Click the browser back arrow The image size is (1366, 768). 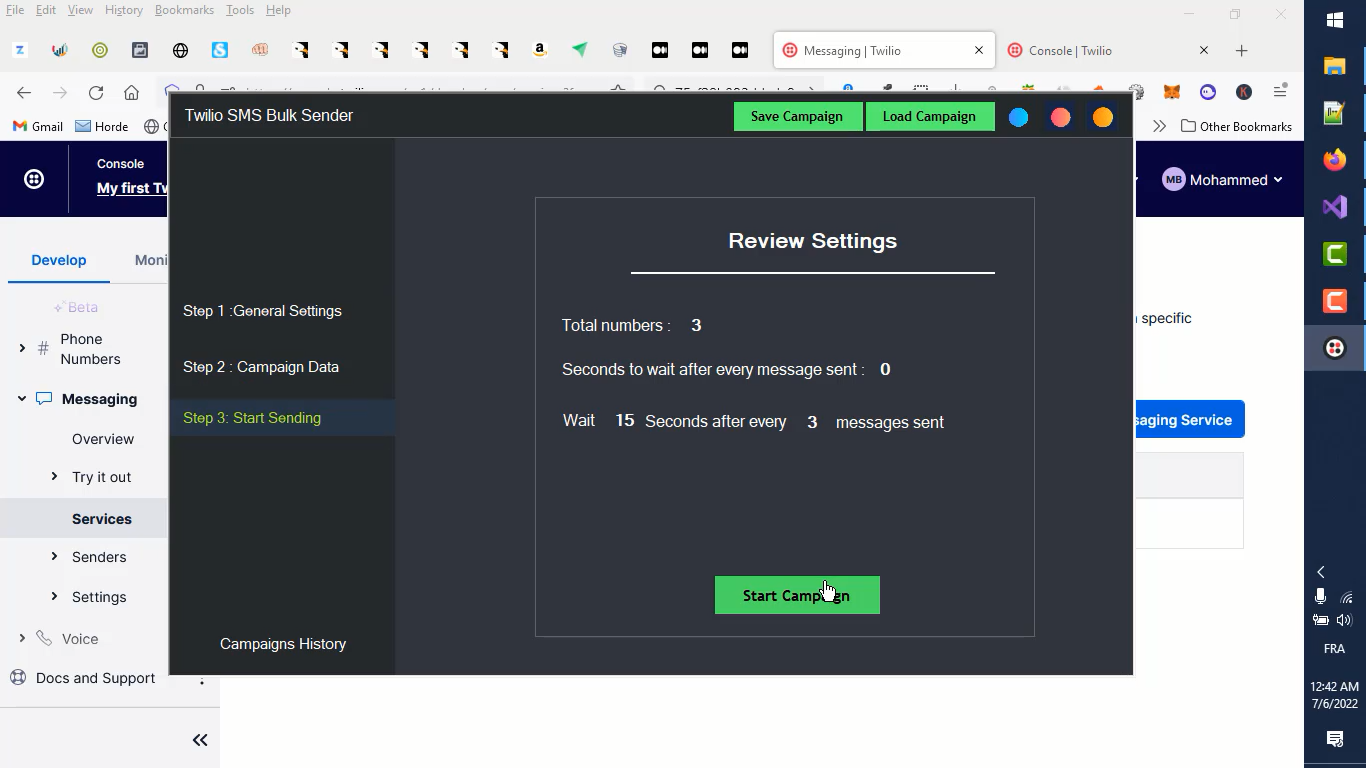(24, 92)
